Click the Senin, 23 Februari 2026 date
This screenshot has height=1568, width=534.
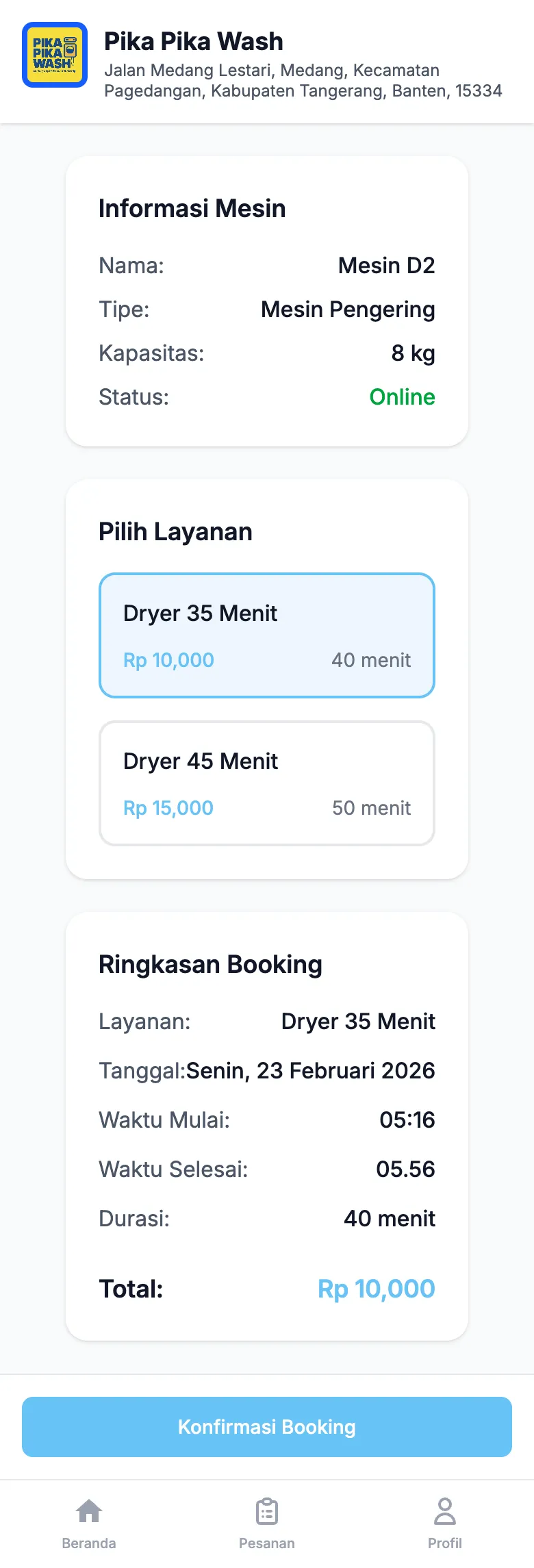tap(311, 1071)
